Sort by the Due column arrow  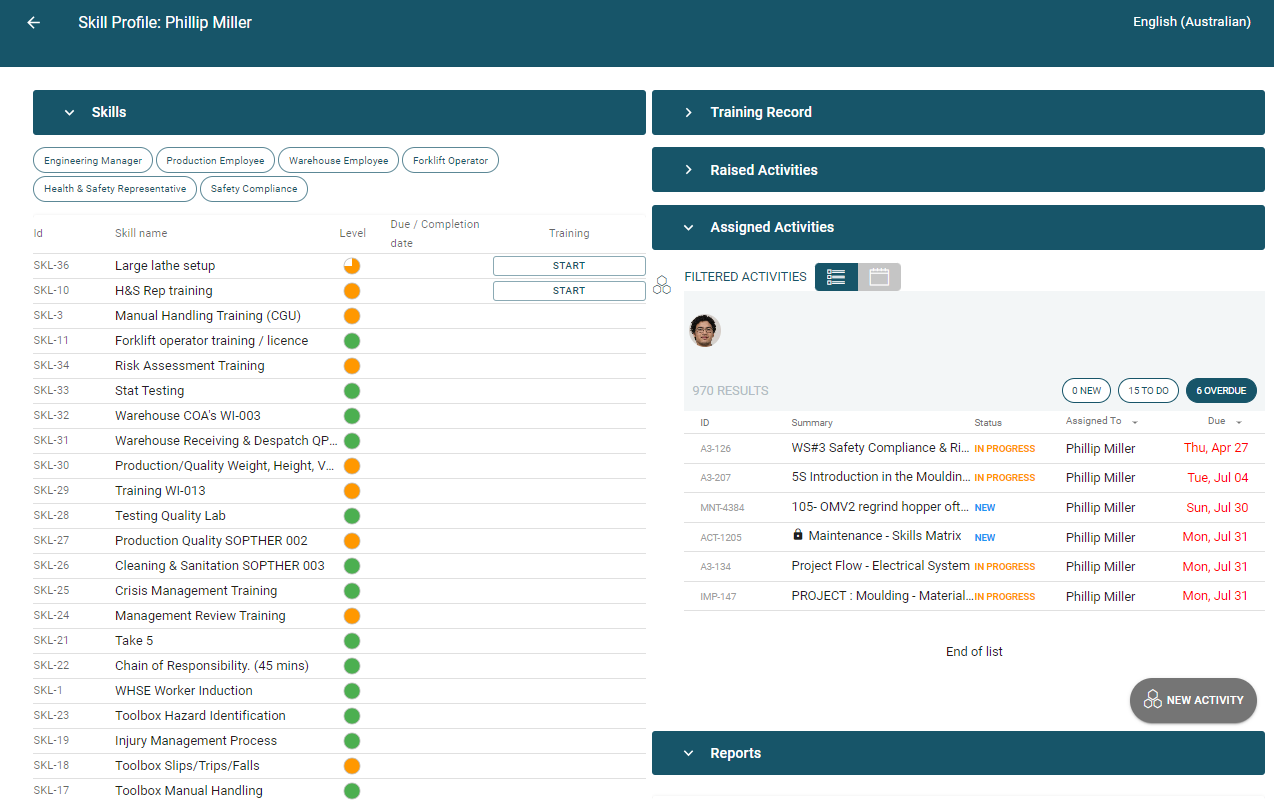click(x=1239, y=423)
